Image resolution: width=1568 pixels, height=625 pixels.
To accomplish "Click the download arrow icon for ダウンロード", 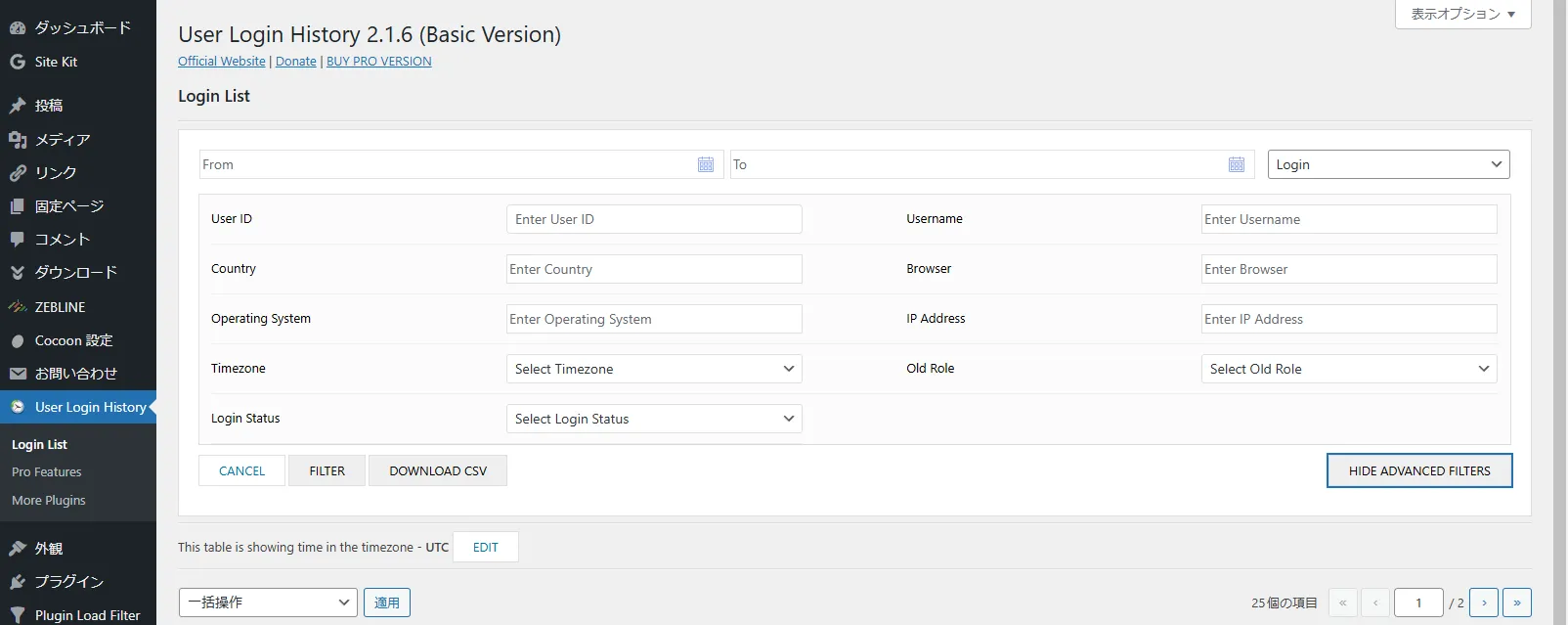I will [18, 273].
